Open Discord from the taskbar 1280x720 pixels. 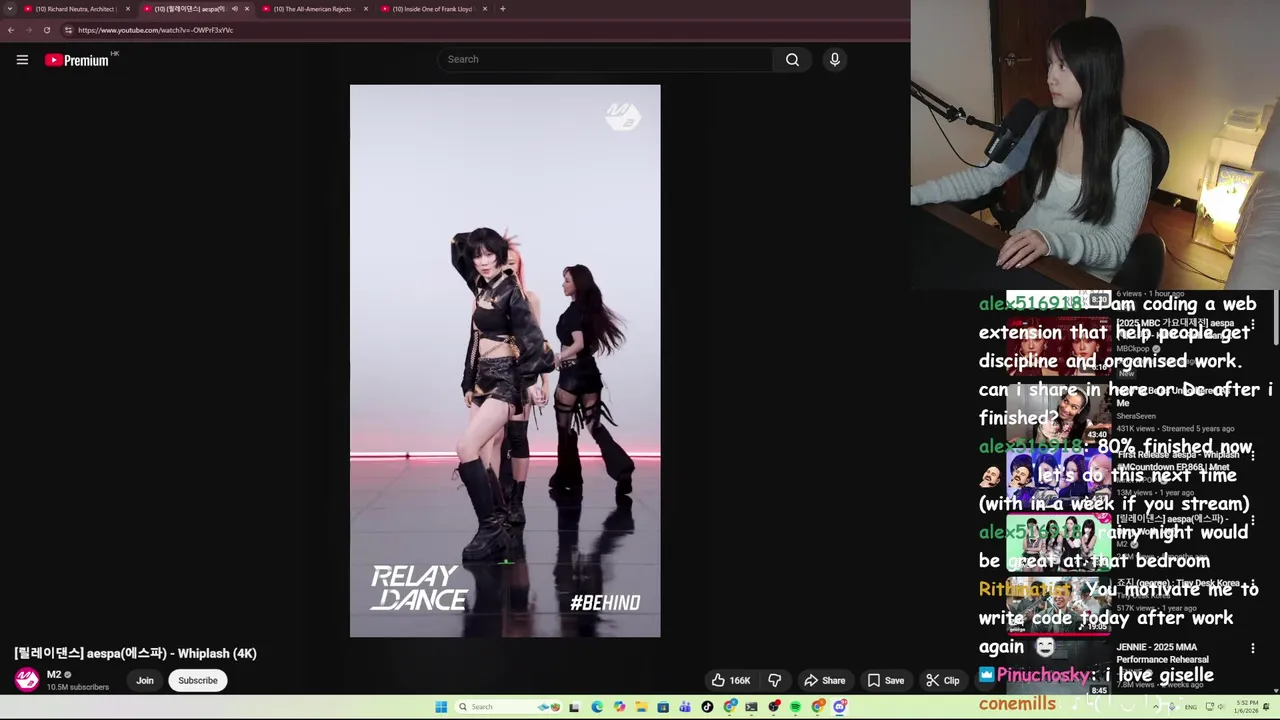click(839, 707)
